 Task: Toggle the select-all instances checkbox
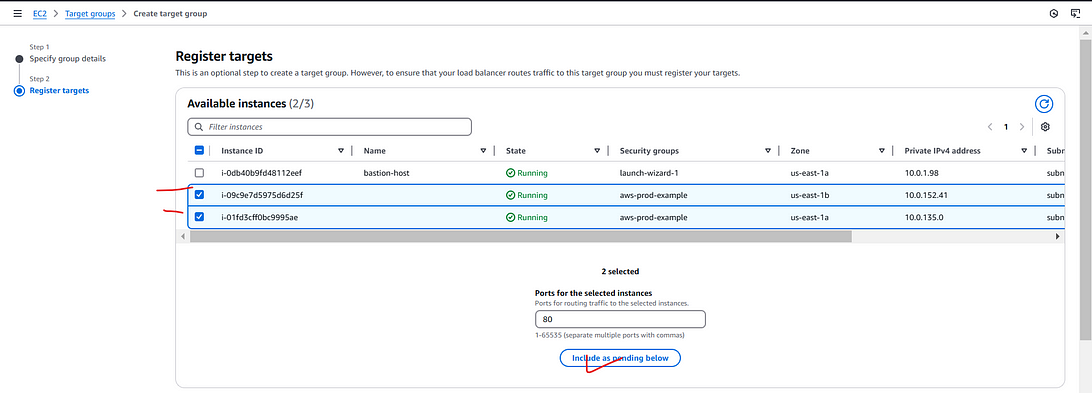[x=199, y=150]
